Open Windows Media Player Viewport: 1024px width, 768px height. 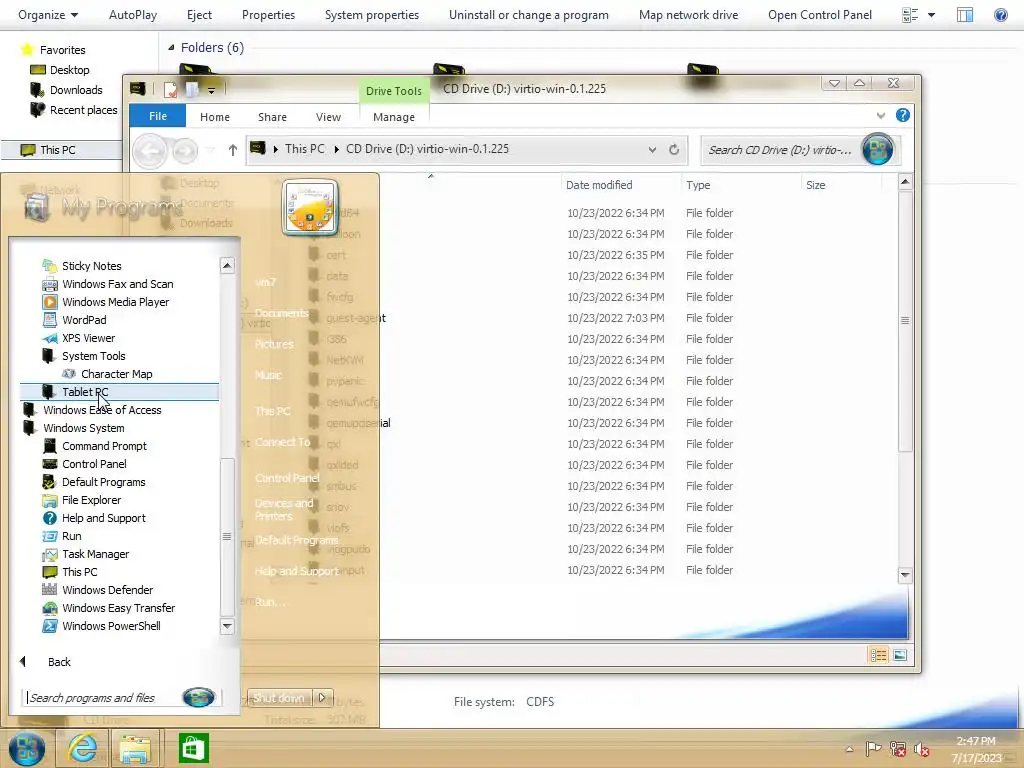(x=116, y=302)
